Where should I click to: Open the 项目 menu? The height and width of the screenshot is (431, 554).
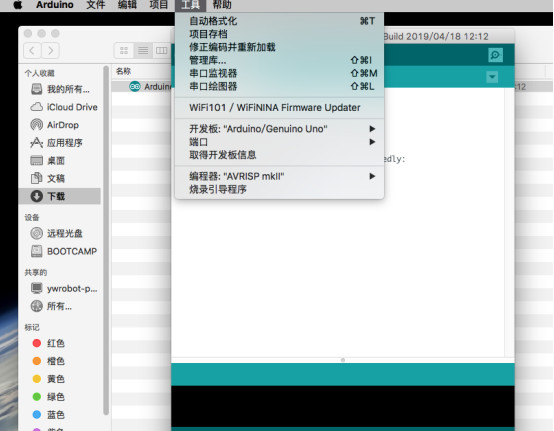pos(159,5)
